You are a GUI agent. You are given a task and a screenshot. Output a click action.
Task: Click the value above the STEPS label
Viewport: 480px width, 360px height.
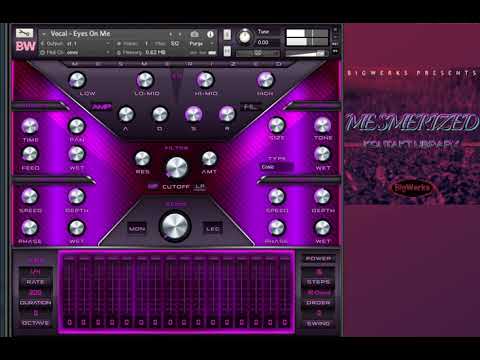[319, 272]
